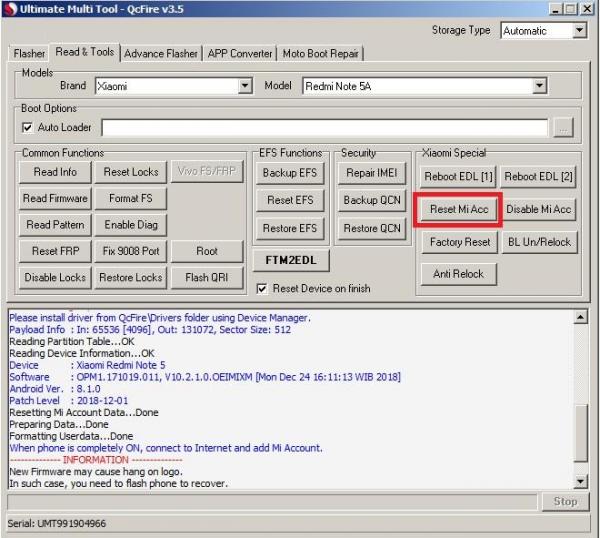Click the log scrollbar thumb
The width and height of the screenshot is (600, 538).
click(580, 434)
